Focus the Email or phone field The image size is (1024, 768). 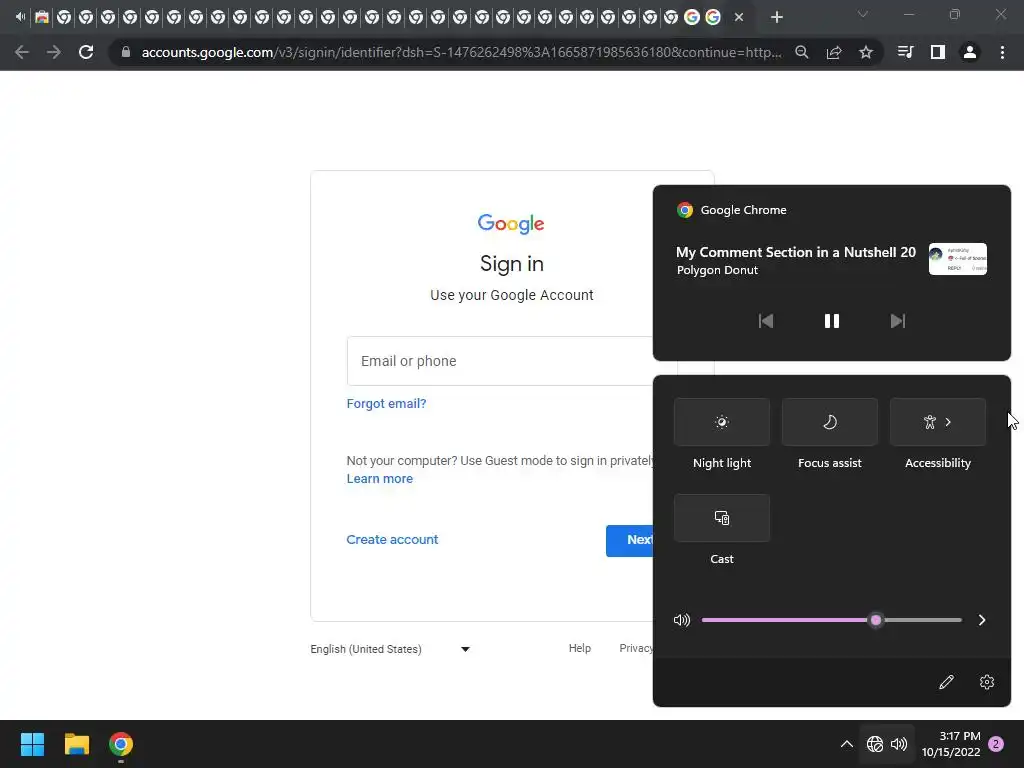(512, 361)
